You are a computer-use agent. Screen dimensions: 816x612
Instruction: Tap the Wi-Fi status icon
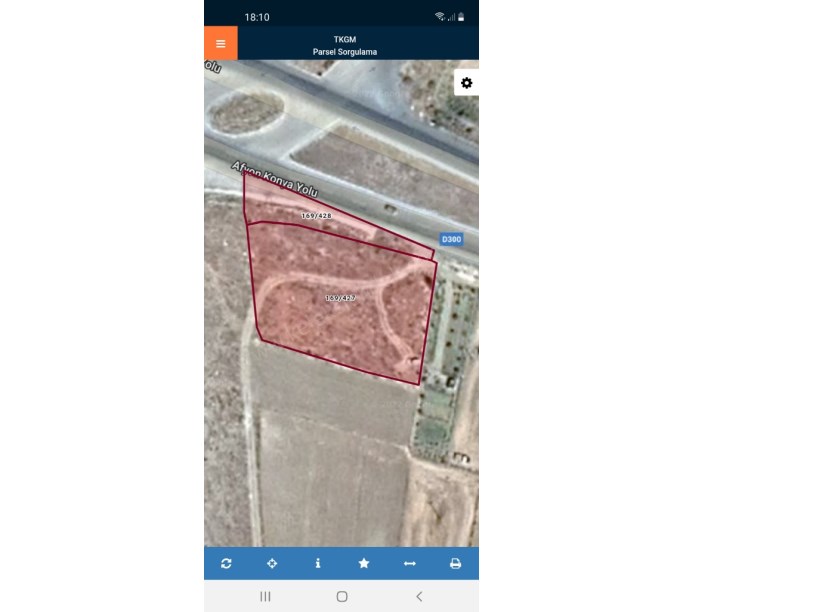[x=440, y=17]
